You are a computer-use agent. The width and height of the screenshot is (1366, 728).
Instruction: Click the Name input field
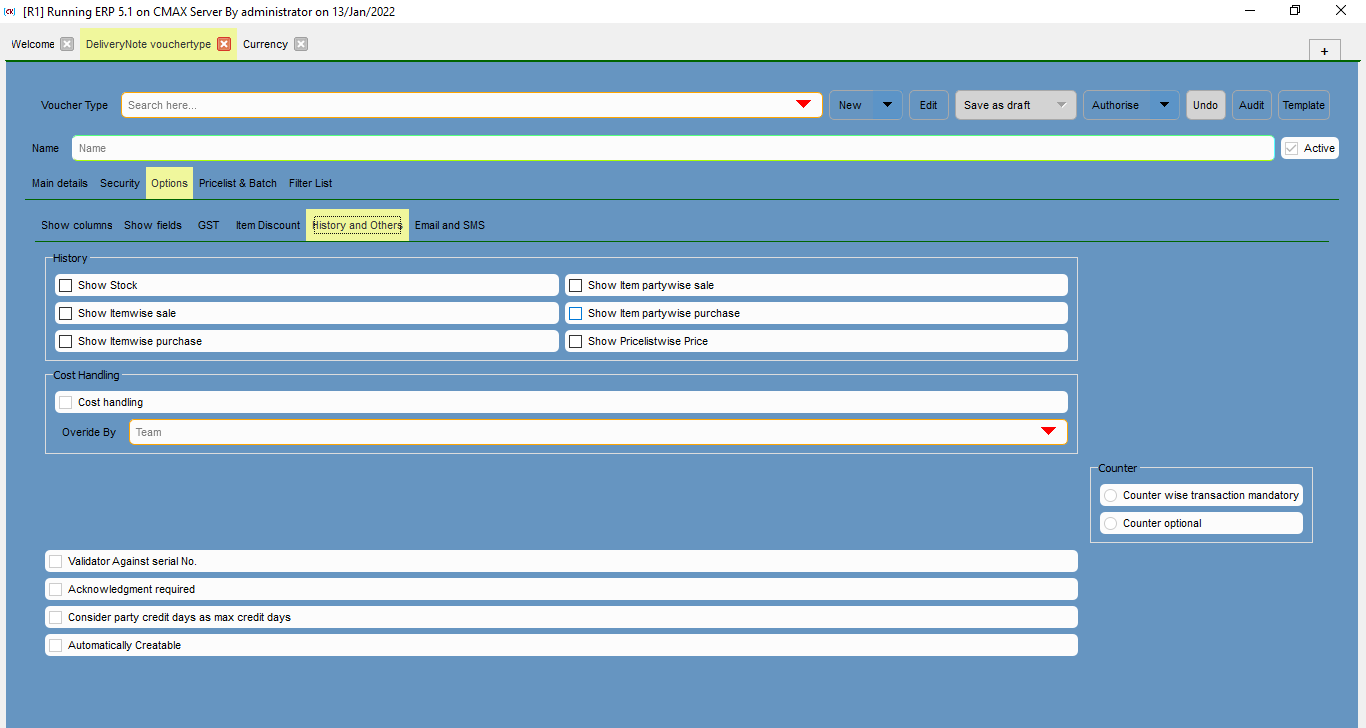tap(673, 148)
